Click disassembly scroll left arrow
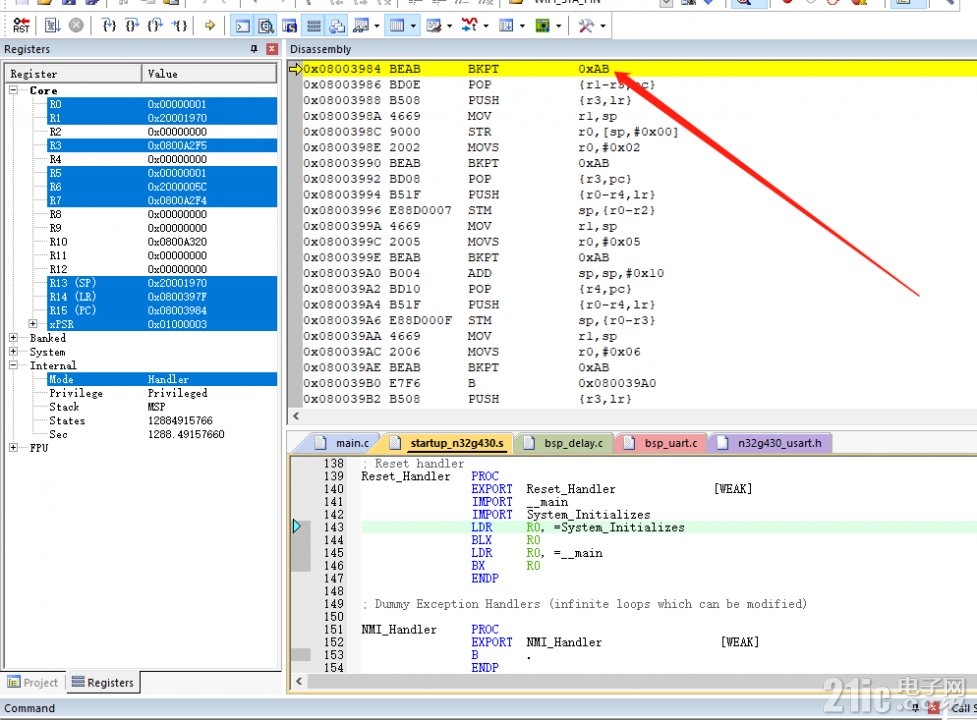 296,416
